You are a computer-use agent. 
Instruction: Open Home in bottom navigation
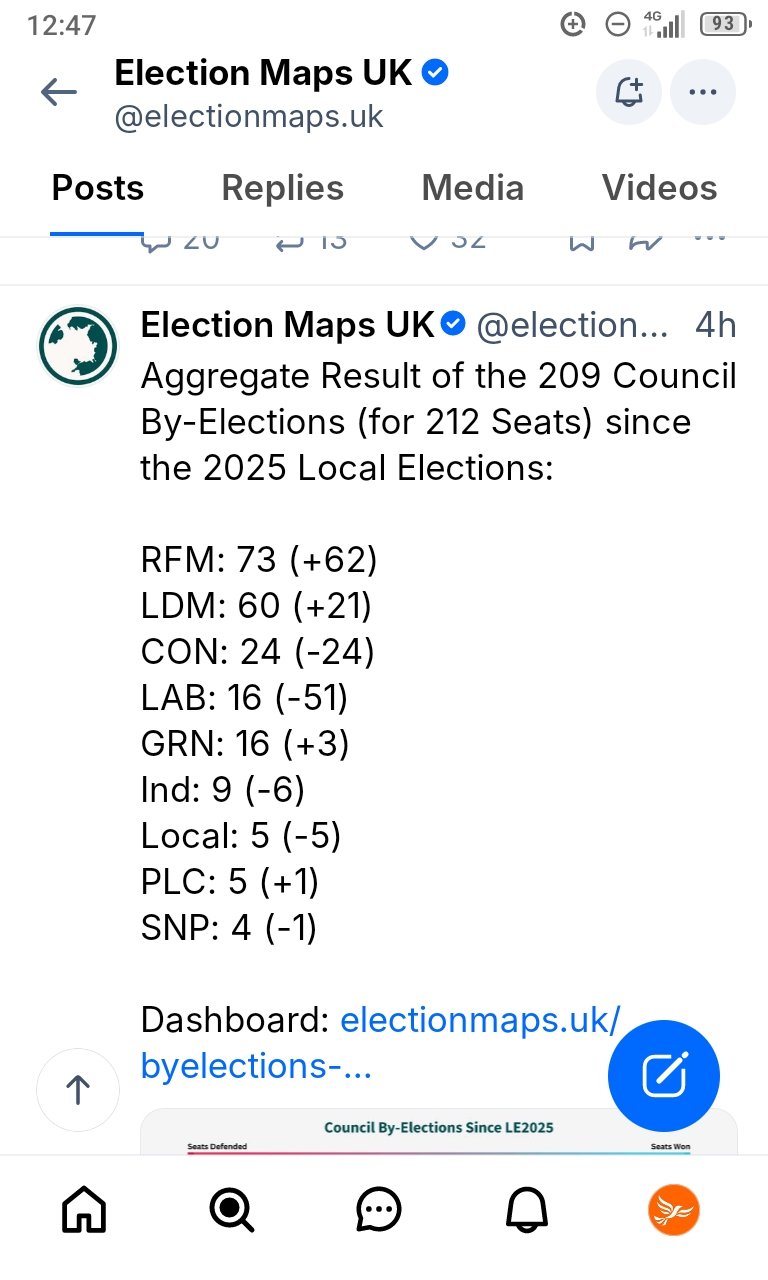(x=84, y=1212)
